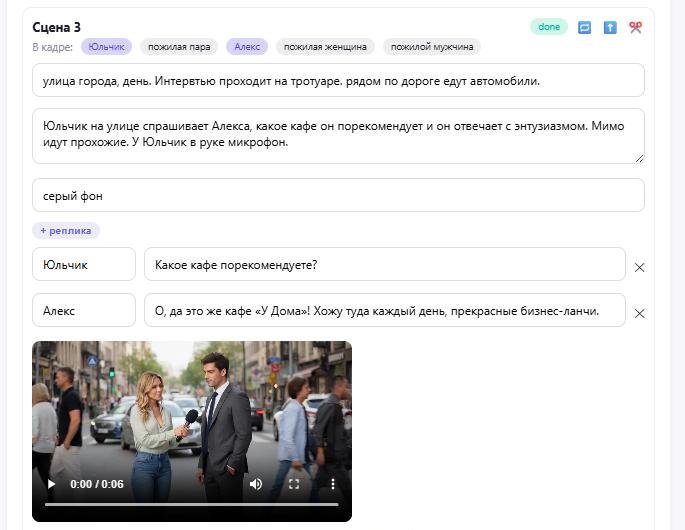Edit the line about кафе «У Дома»
Viewport: 685px width, 530px height.
[x=385, y=310]
